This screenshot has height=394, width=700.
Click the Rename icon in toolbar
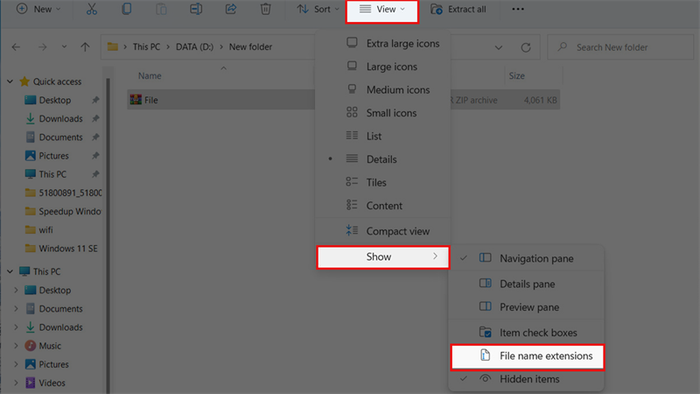click(x=196, y=9)
